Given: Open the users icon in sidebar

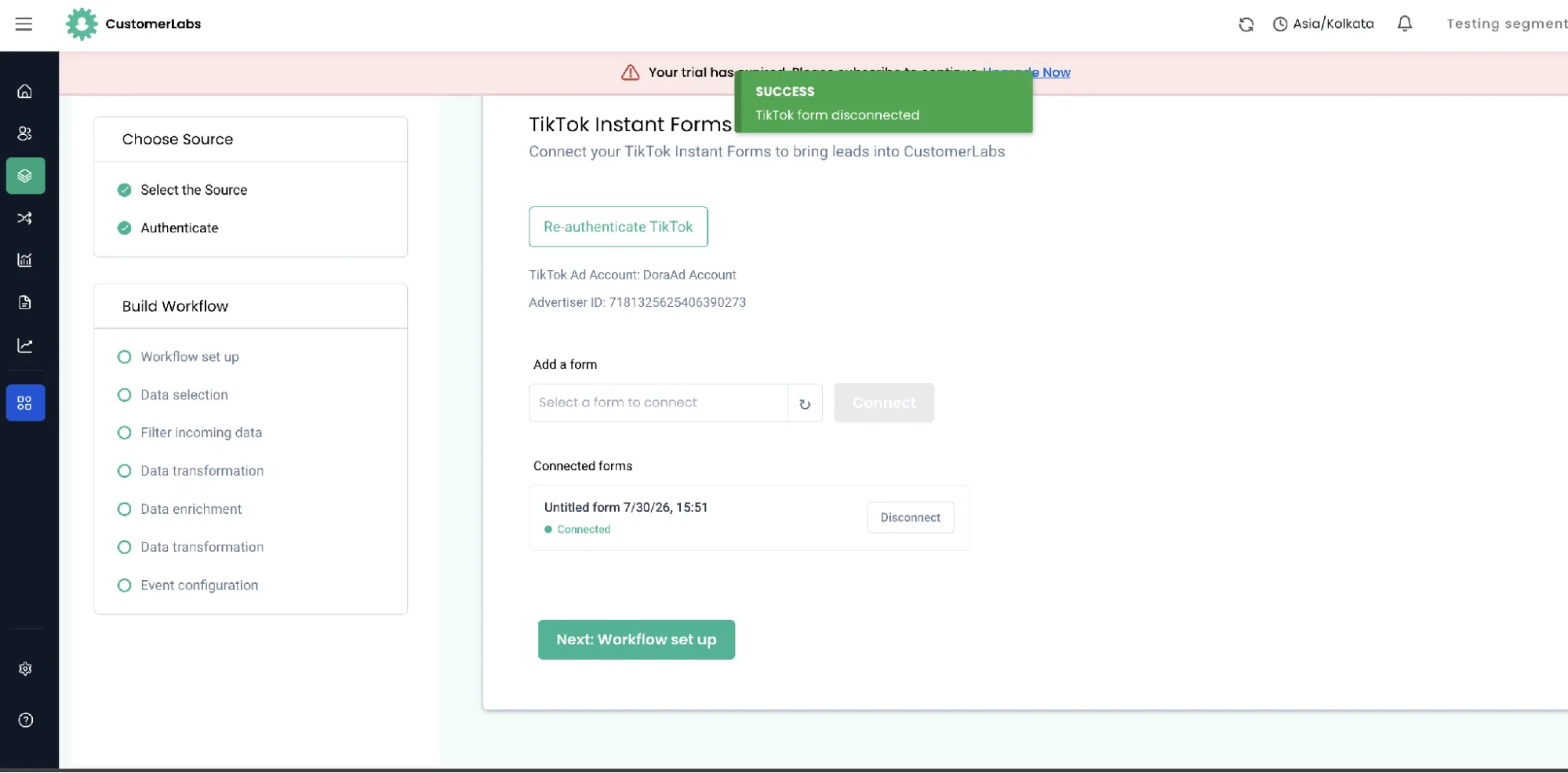Looking at the screenshot, I should click(25, 133).
